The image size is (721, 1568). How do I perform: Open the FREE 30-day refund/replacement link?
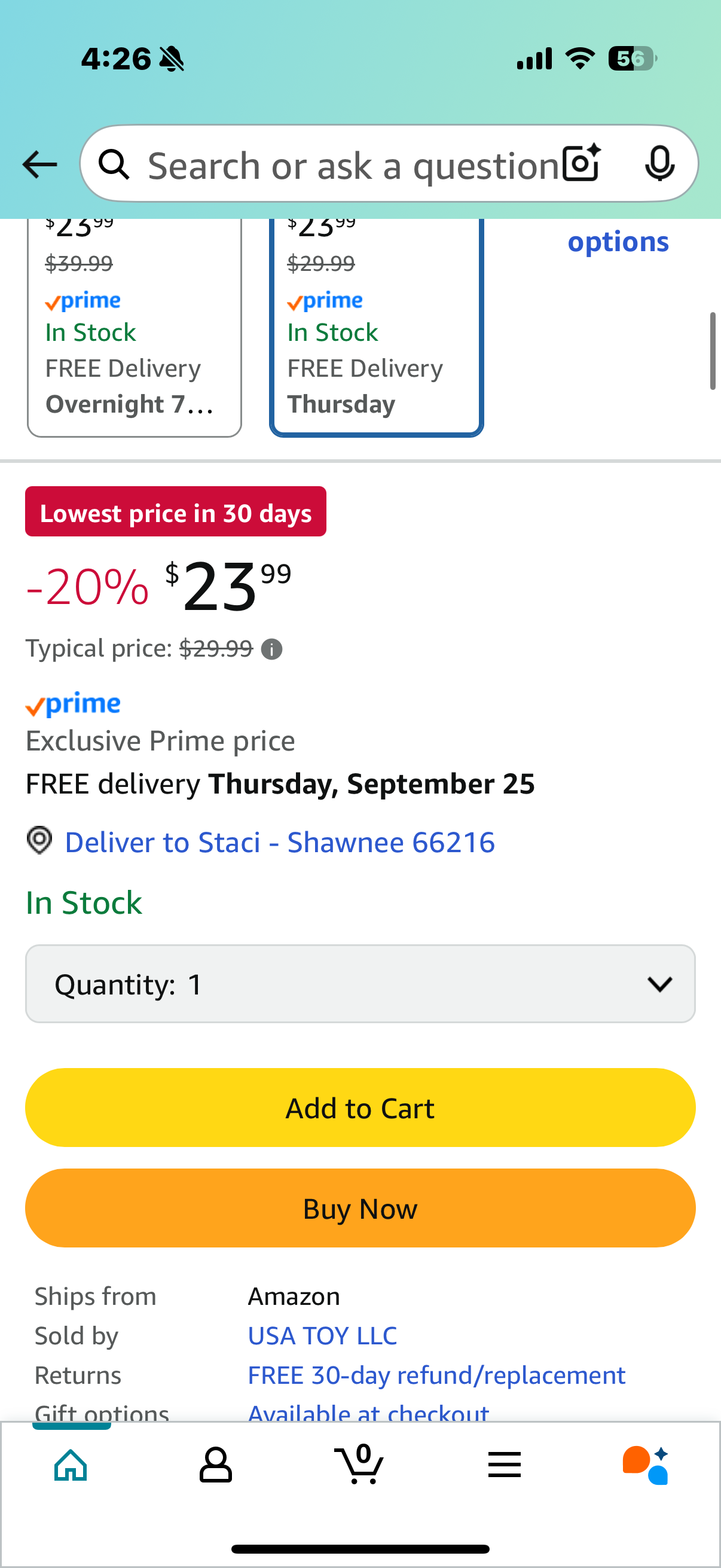[436, 1375]
